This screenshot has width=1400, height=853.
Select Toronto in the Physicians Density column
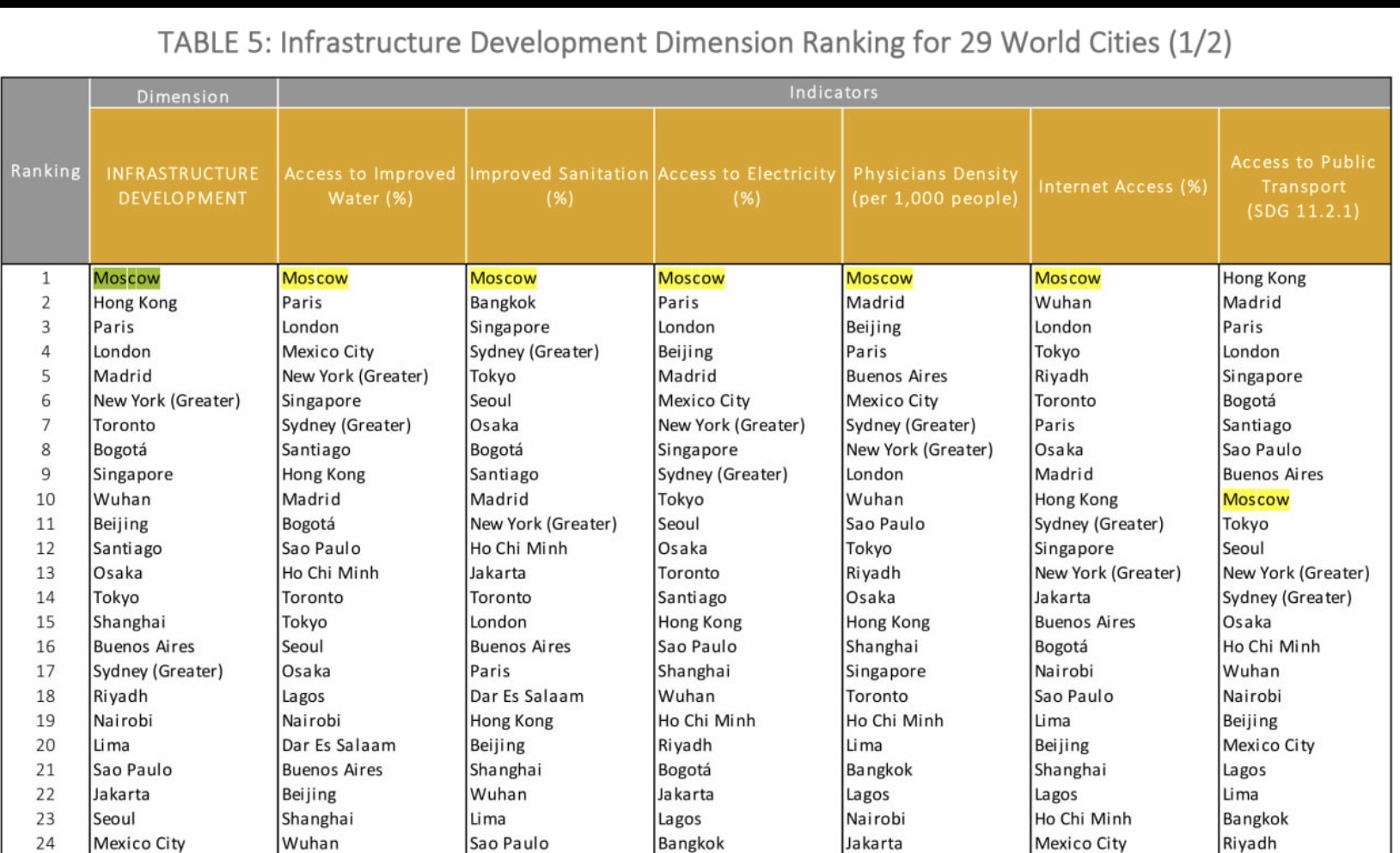tap(877, 696)
